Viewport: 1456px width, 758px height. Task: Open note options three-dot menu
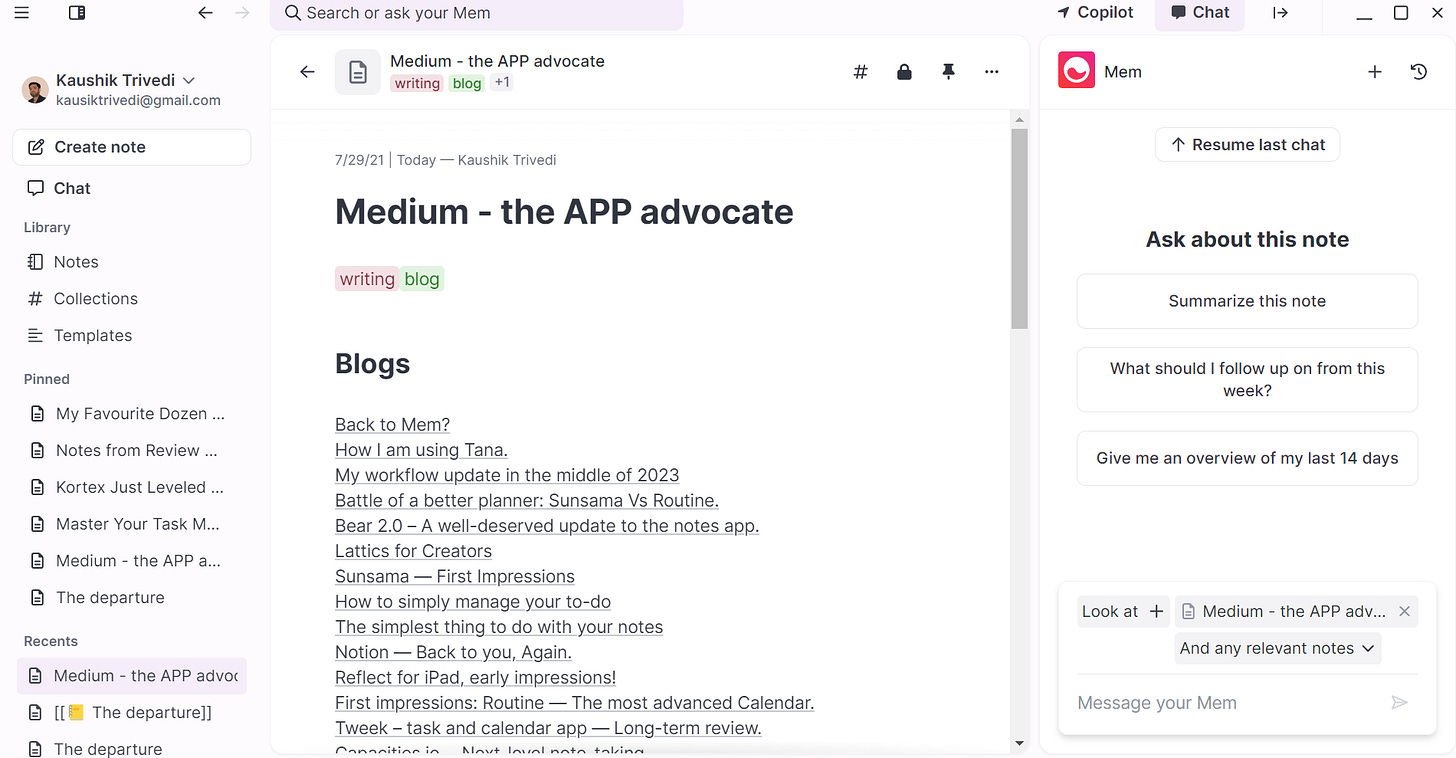pos(992,72)
